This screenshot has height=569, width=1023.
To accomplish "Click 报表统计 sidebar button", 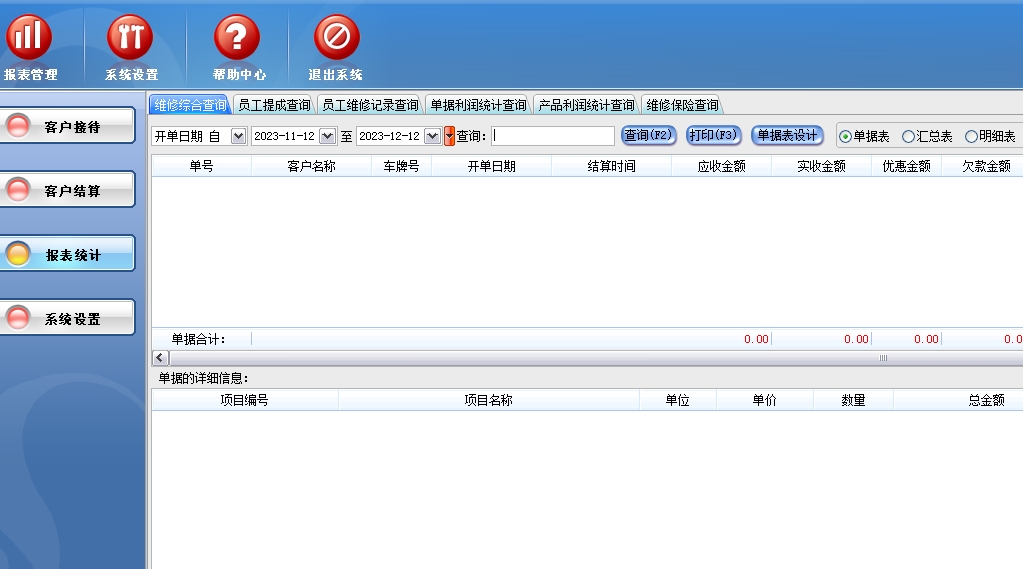I will 69,255.
